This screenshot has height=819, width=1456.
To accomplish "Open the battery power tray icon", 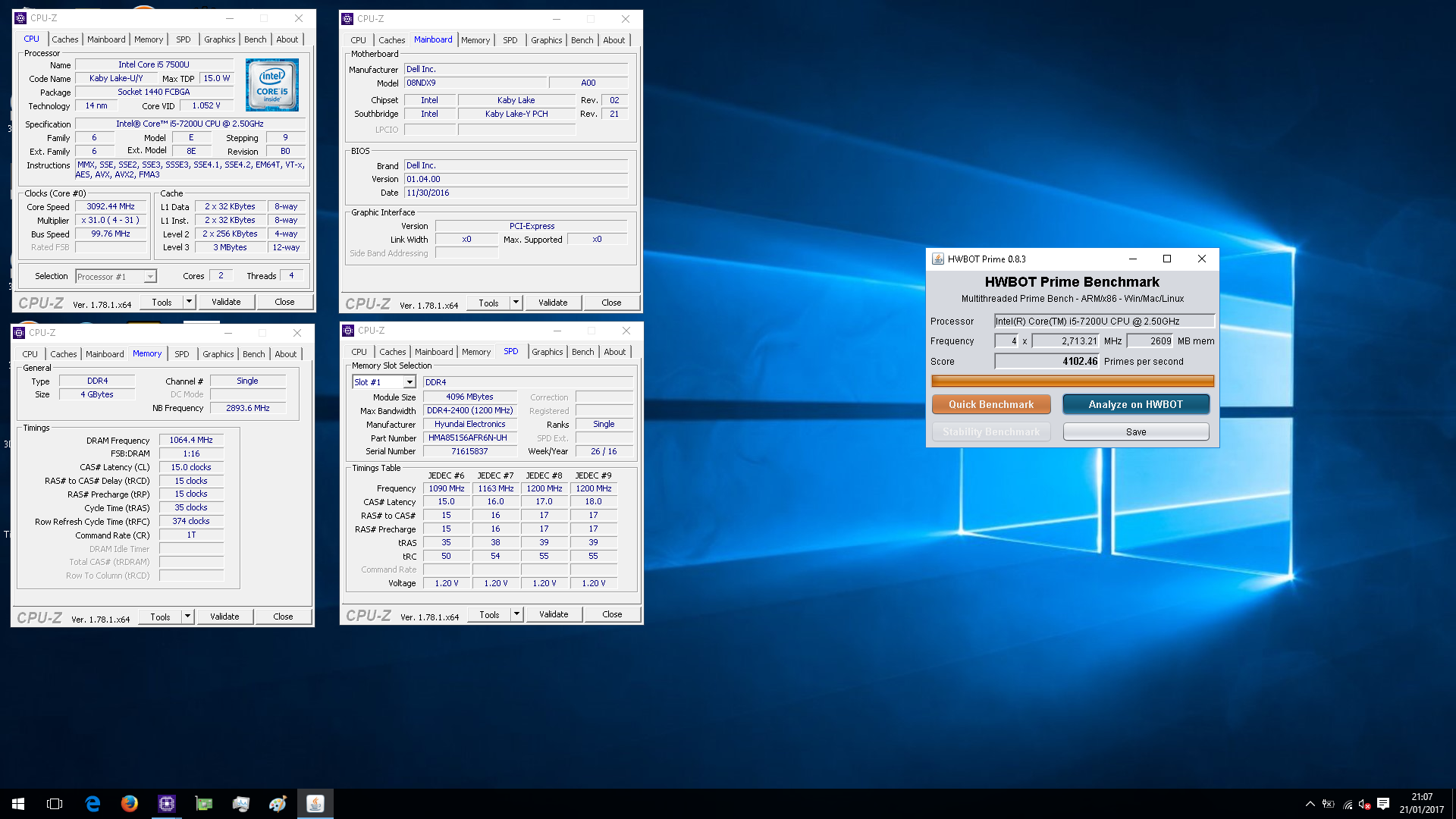I will [x=1329, y=804].
